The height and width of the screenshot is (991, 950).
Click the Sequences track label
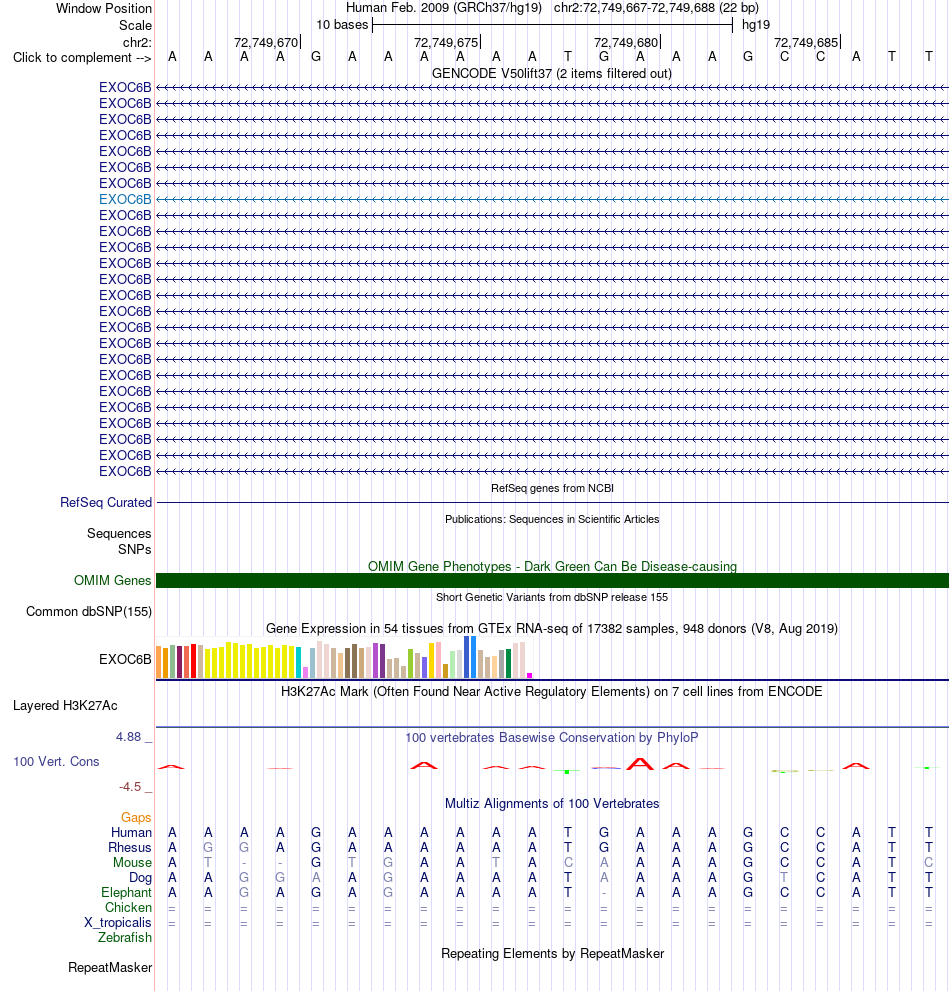point(119,533)
